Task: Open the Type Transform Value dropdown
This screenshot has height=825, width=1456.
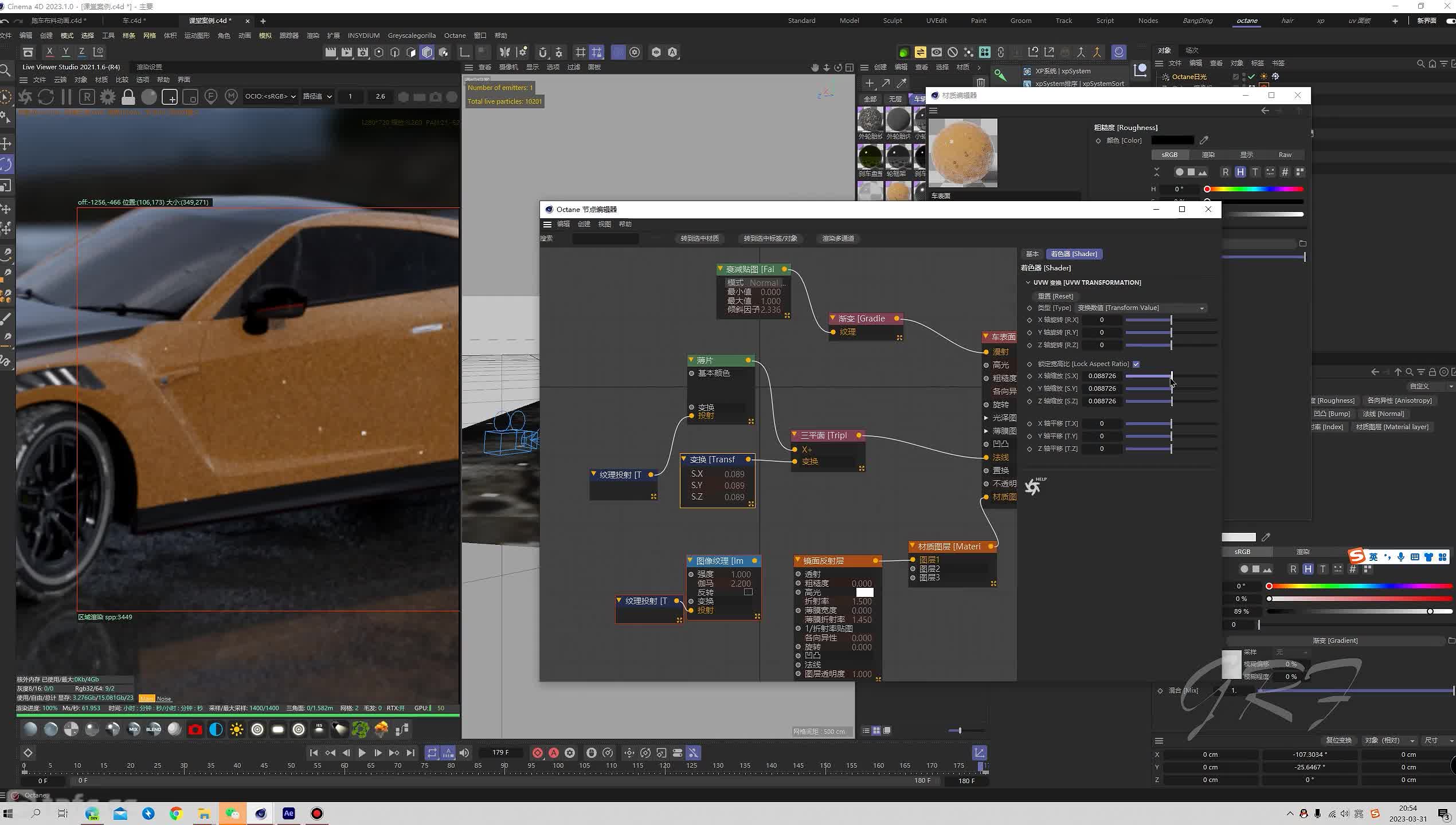Action: pos(1141,308)
